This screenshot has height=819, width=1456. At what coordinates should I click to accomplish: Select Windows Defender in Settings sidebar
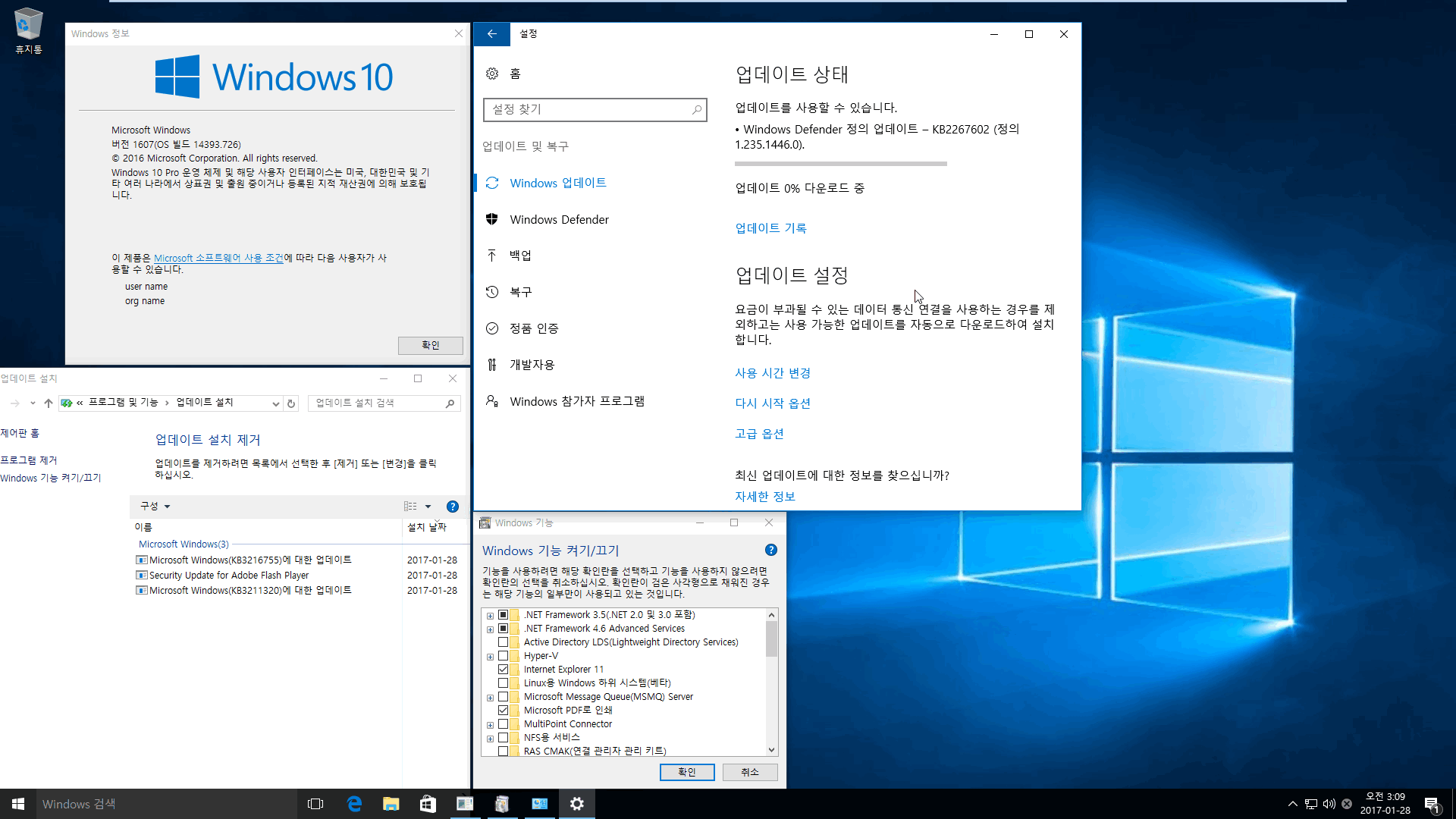[x=559, y=219]
